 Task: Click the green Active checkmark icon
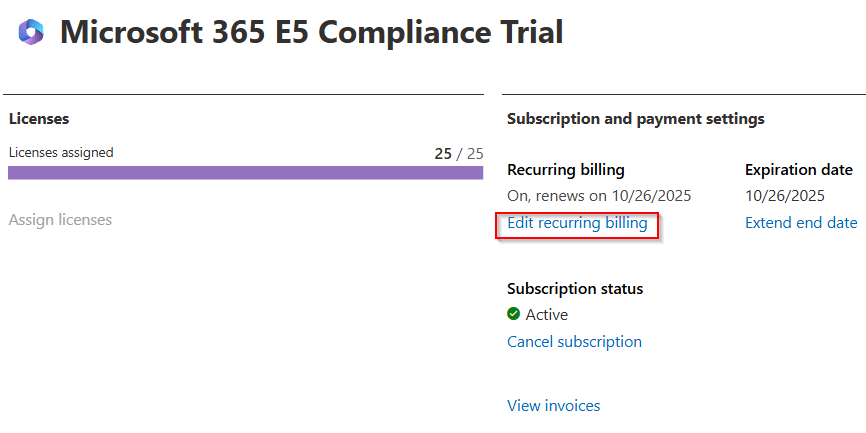pyautogui.click(x=514, y=314)
